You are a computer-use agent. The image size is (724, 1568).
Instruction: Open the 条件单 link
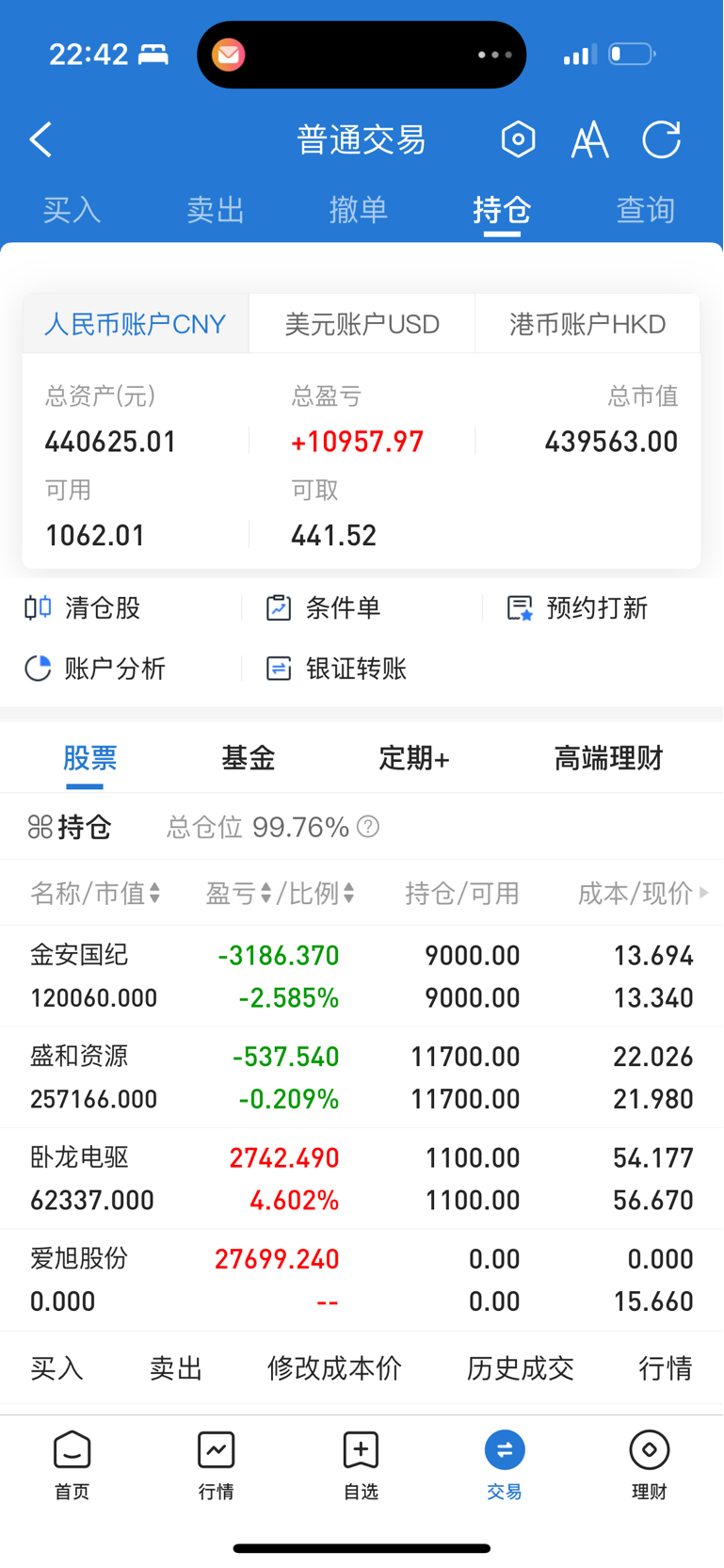(343, 607)
